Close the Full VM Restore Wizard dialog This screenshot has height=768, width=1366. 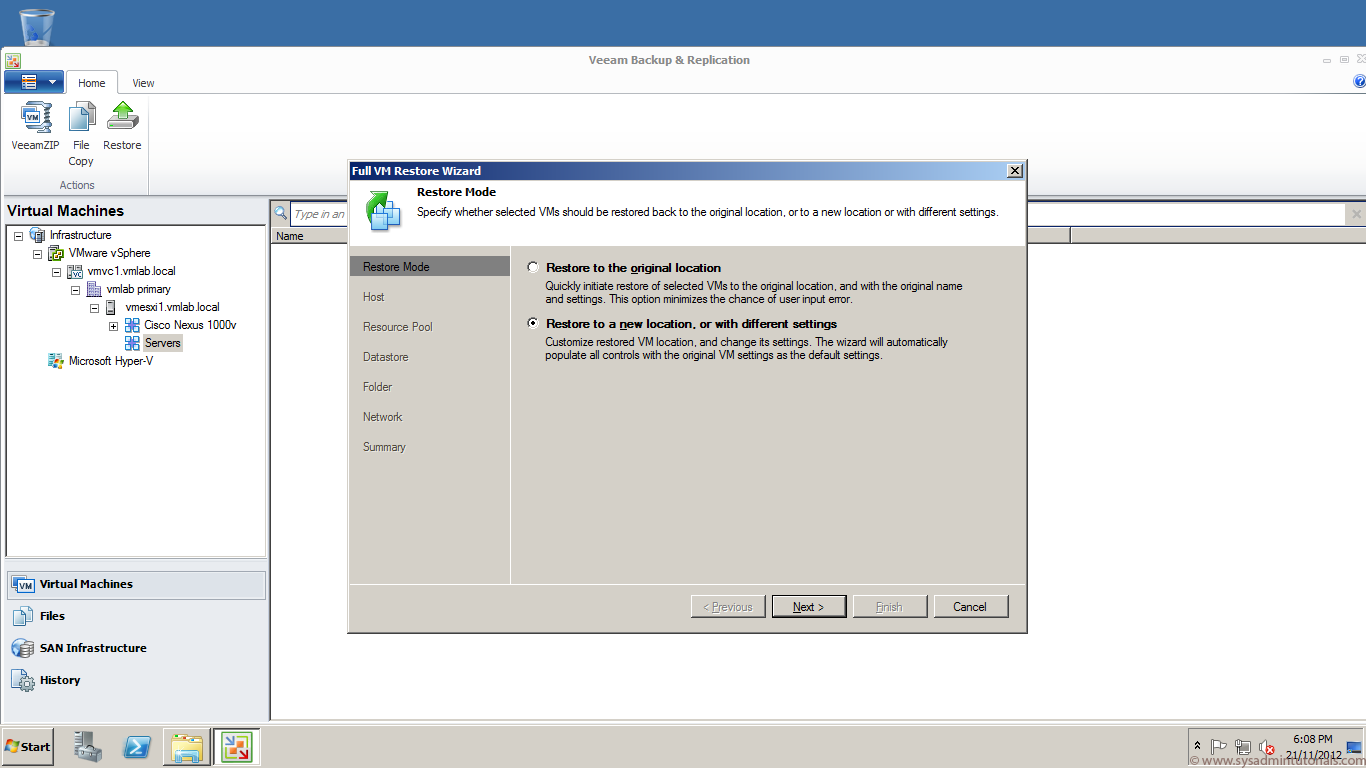[1015, 171]
